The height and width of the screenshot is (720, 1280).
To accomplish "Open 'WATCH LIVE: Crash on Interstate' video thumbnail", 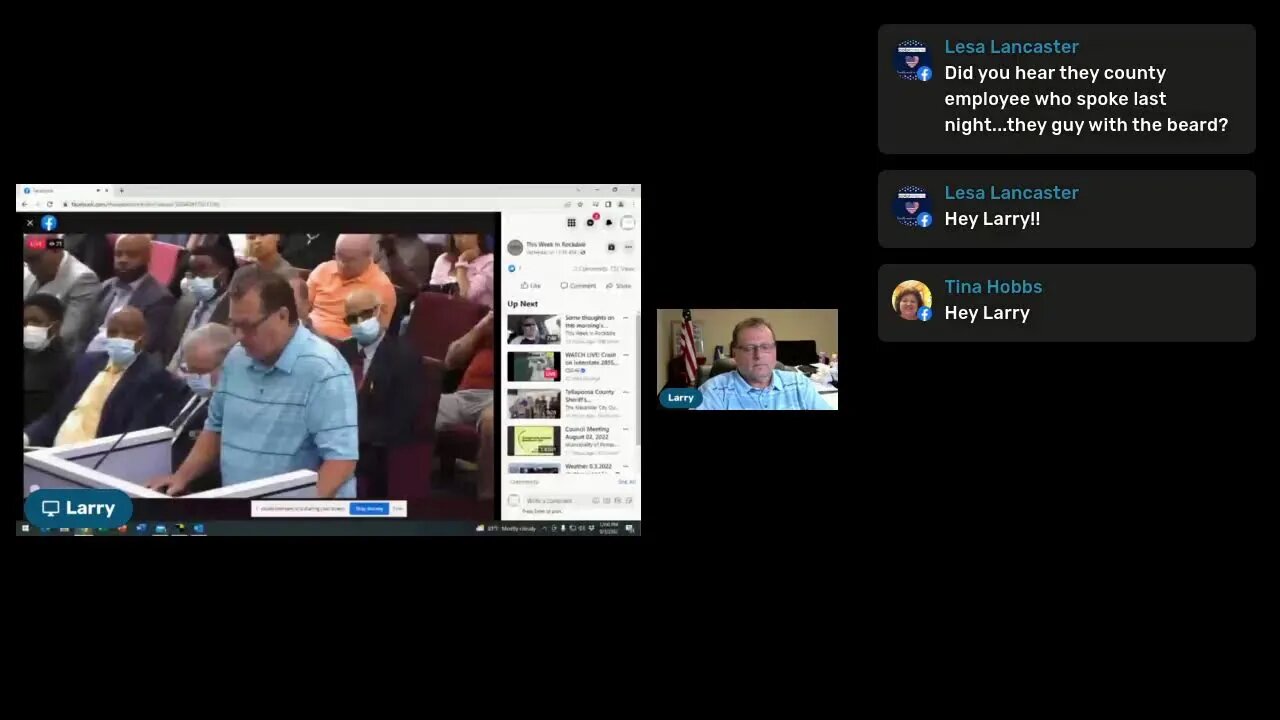I will (x=533, y=366).
